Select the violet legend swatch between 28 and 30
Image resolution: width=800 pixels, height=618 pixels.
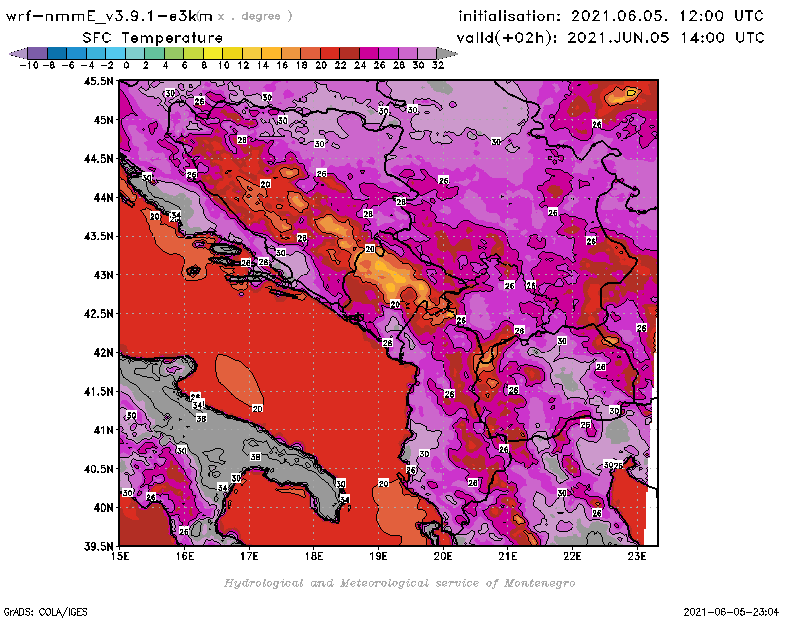[408, 53]
